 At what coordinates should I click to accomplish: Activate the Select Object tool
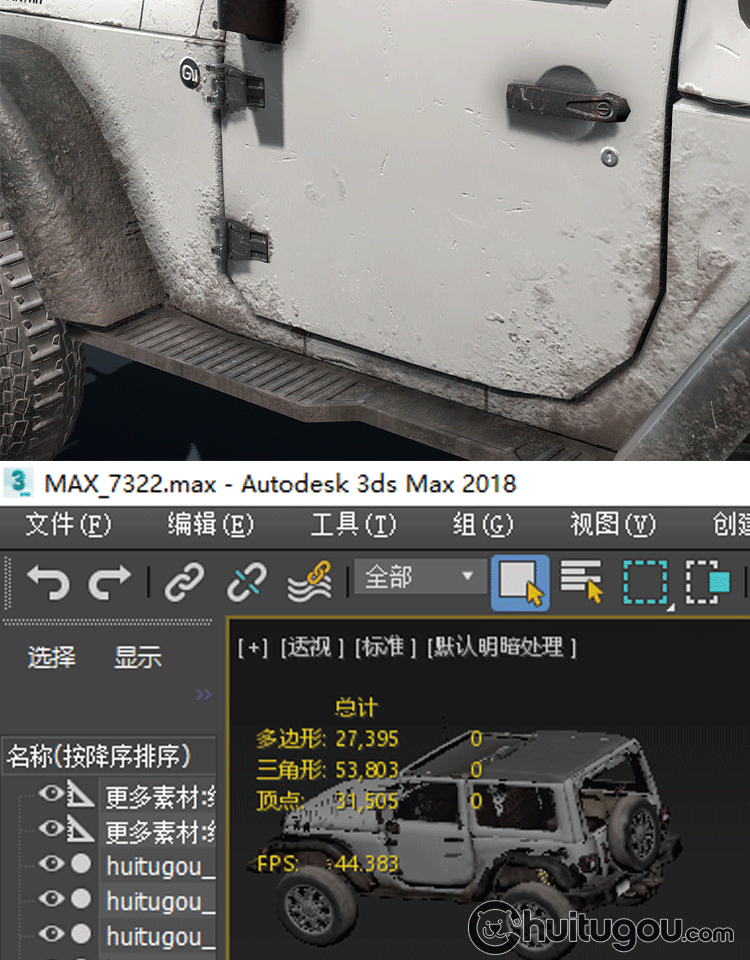click(x=520, y=583)
